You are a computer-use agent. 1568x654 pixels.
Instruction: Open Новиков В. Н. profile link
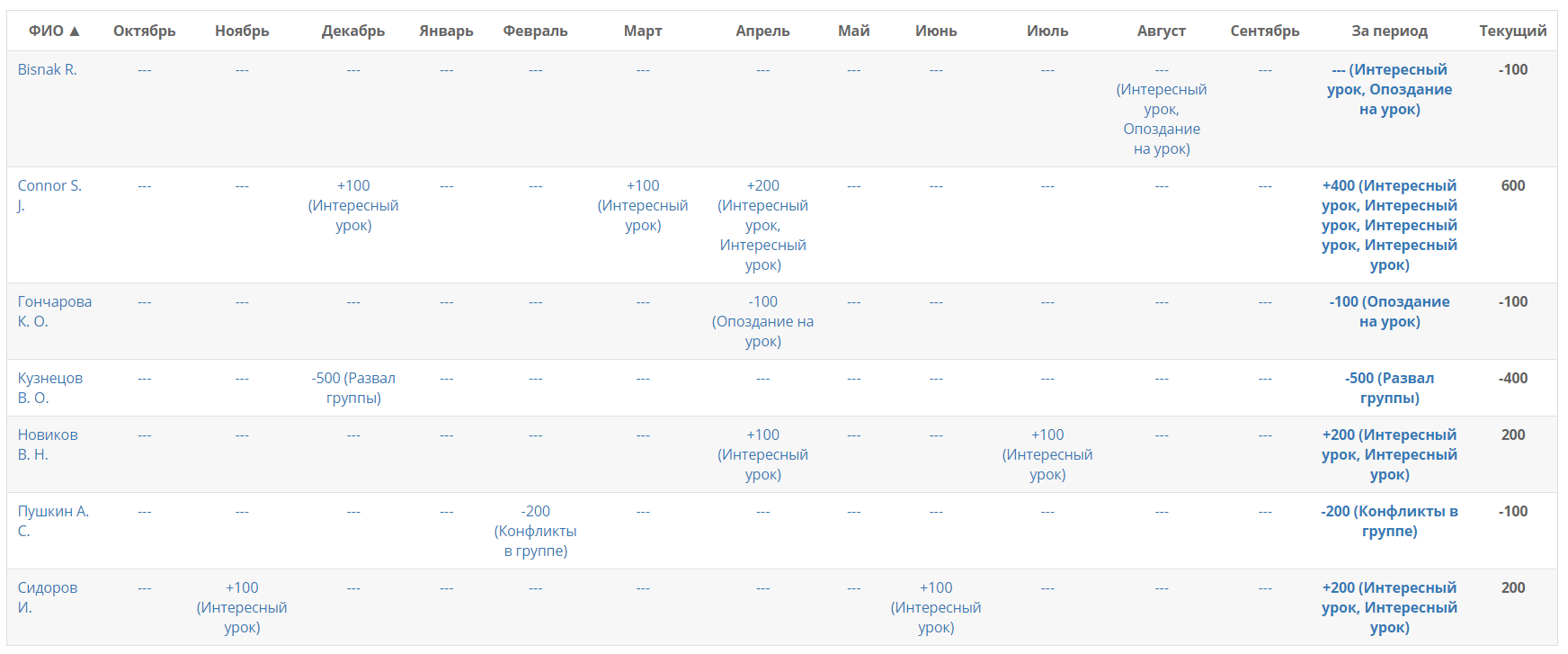(48, 444)
